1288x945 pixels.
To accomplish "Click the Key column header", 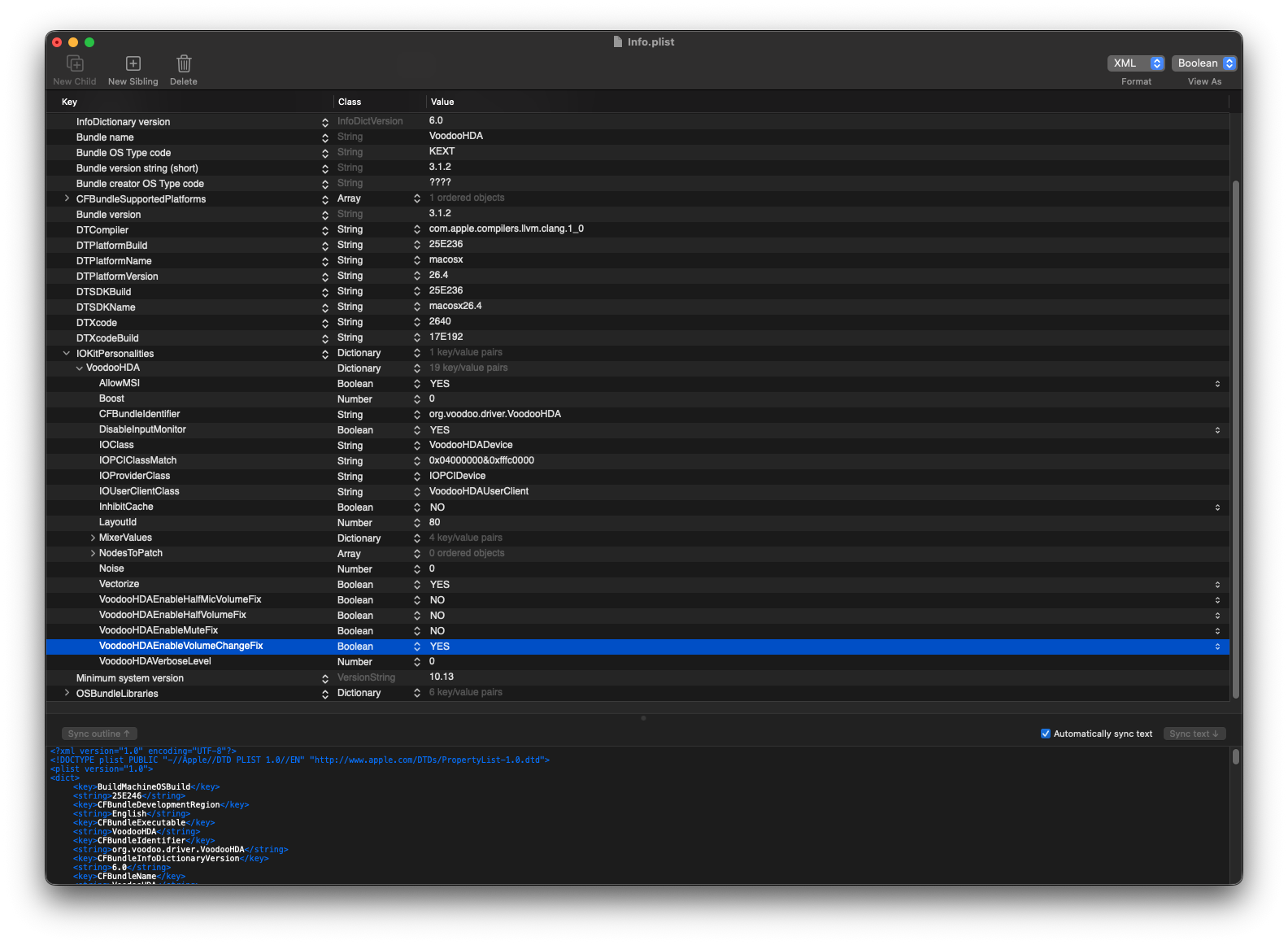I will 69,102.
